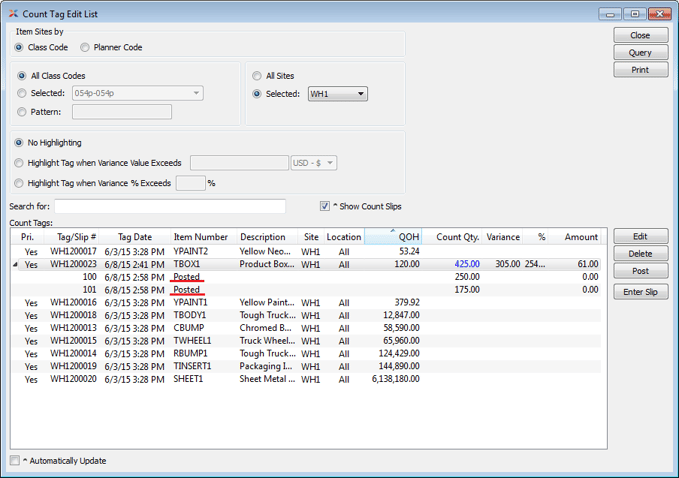Sort by QOH column header
The height and width of the screenshot is (478, 679).
[x=392, y=237]
